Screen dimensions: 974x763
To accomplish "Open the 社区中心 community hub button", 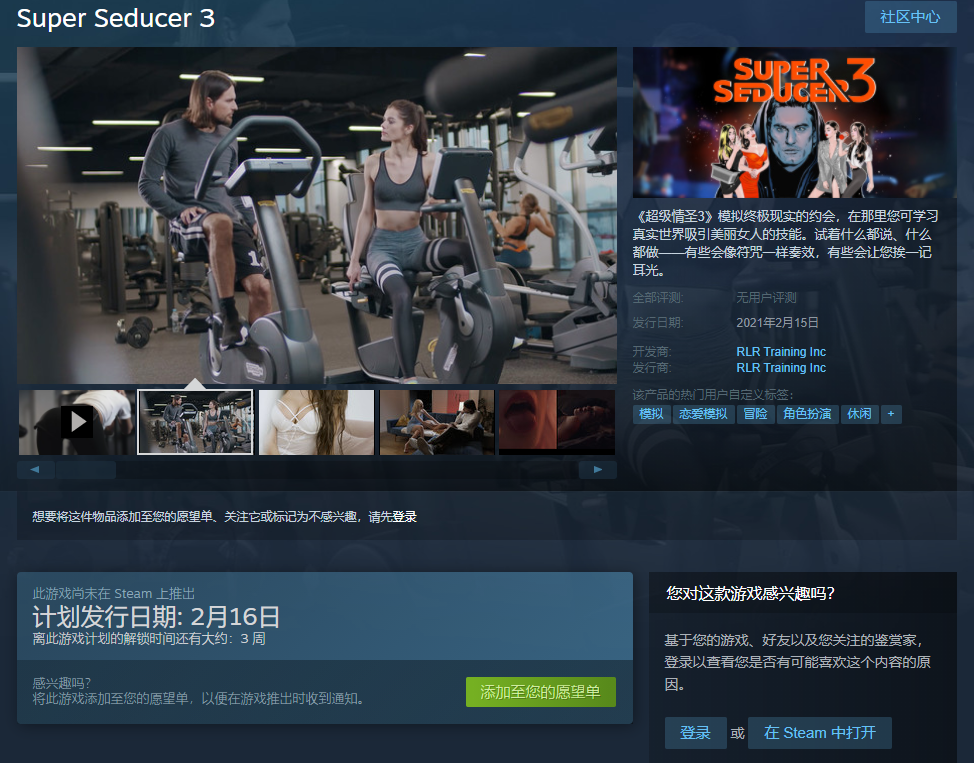I will pyautogui.click(x=910, y=17).
